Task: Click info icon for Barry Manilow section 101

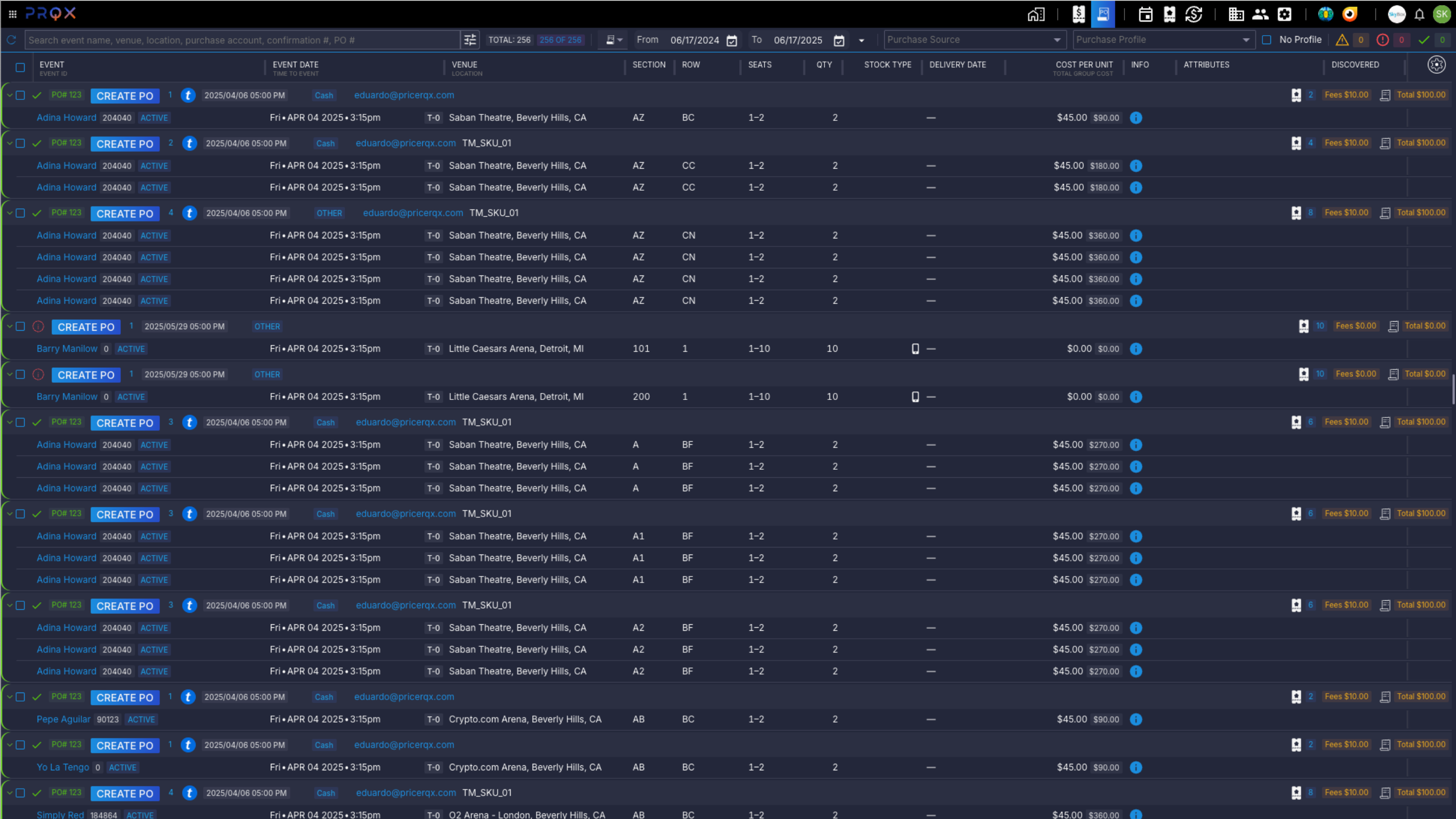Action: (1136, 348)
